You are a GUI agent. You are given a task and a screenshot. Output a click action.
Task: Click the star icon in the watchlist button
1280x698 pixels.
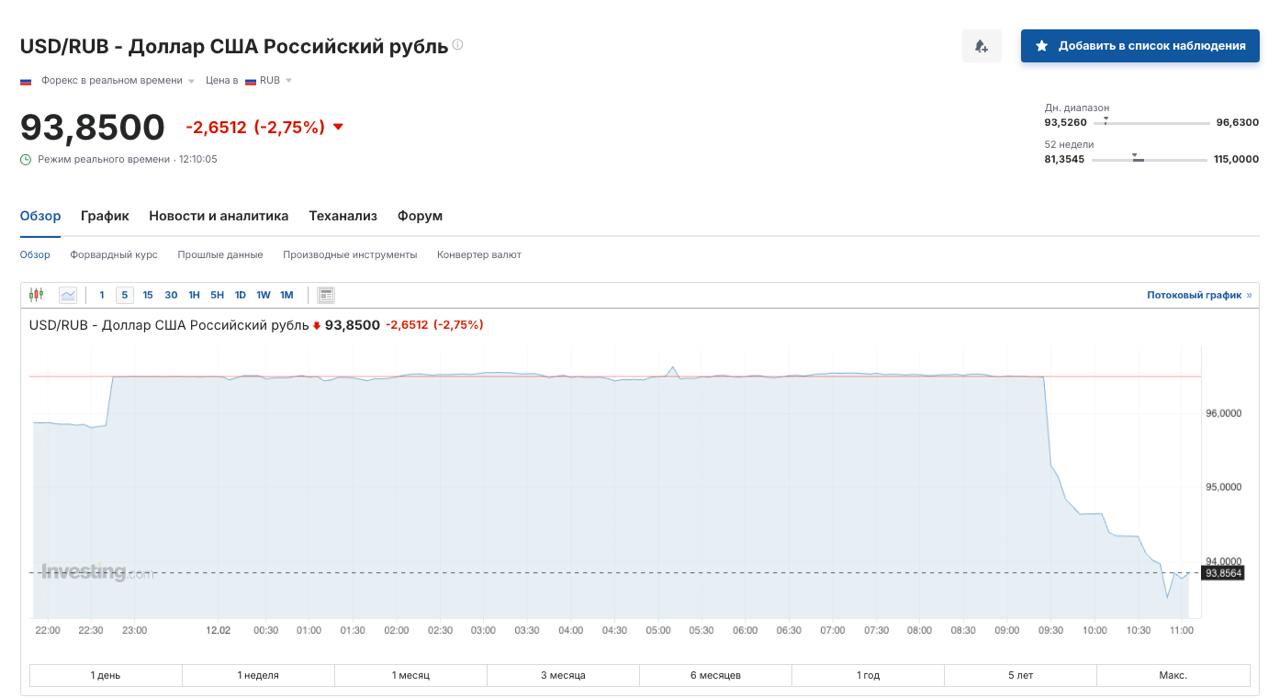(x=1042, y=46)
